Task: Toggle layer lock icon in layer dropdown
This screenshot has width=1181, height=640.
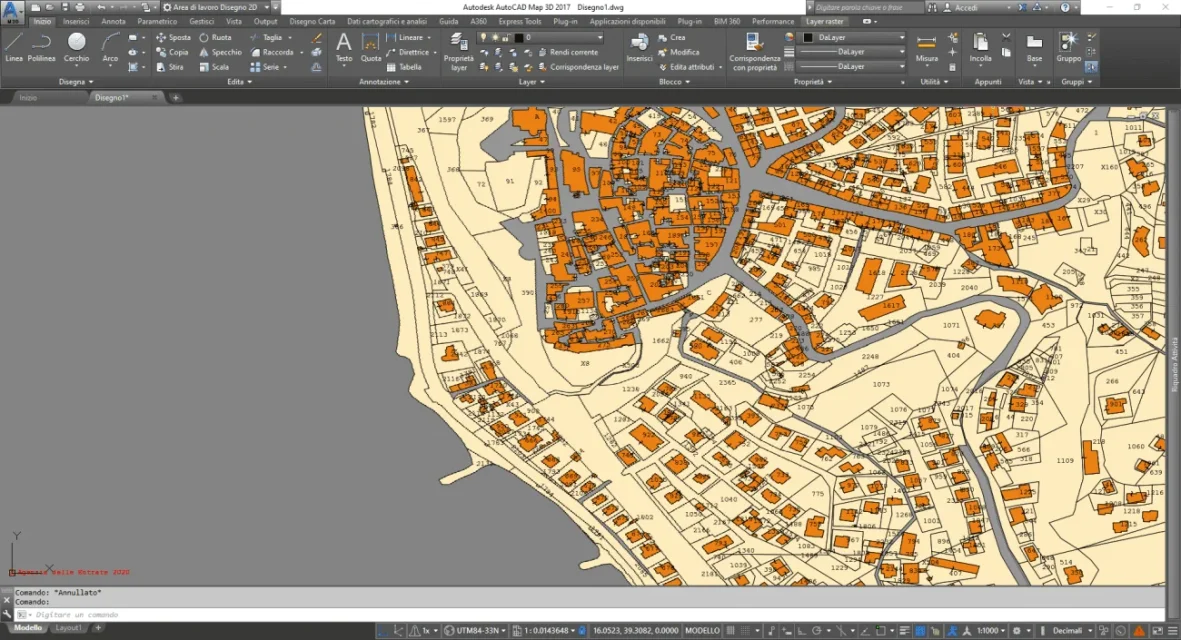Action: click(505, 37)
